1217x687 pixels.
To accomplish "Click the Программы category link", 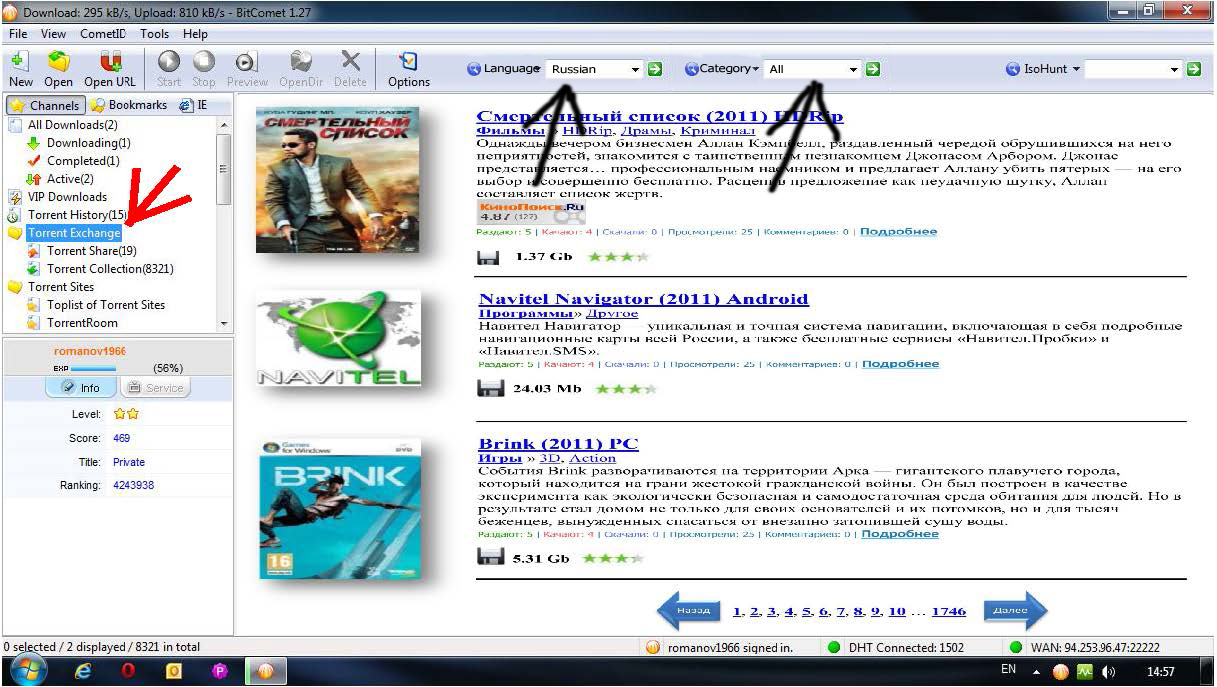I will tap(524, 314).
